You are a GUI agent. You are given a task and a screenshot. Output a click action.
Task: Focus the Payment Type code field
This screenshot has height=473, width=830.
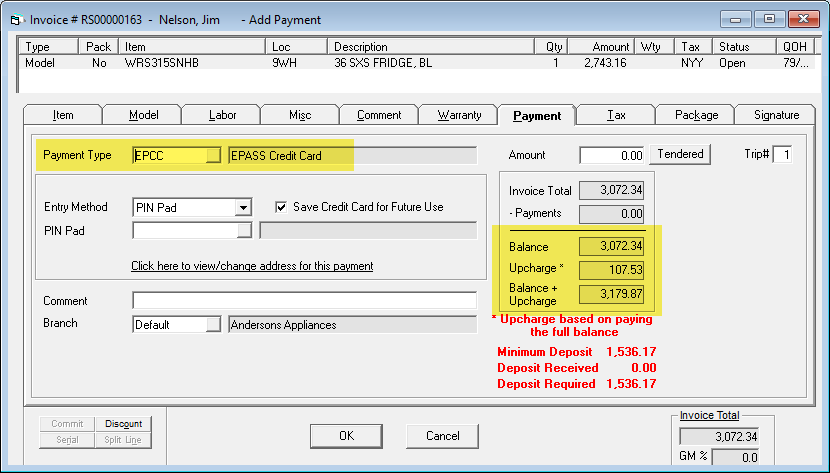pyautogui.click(x=169, y=155)
